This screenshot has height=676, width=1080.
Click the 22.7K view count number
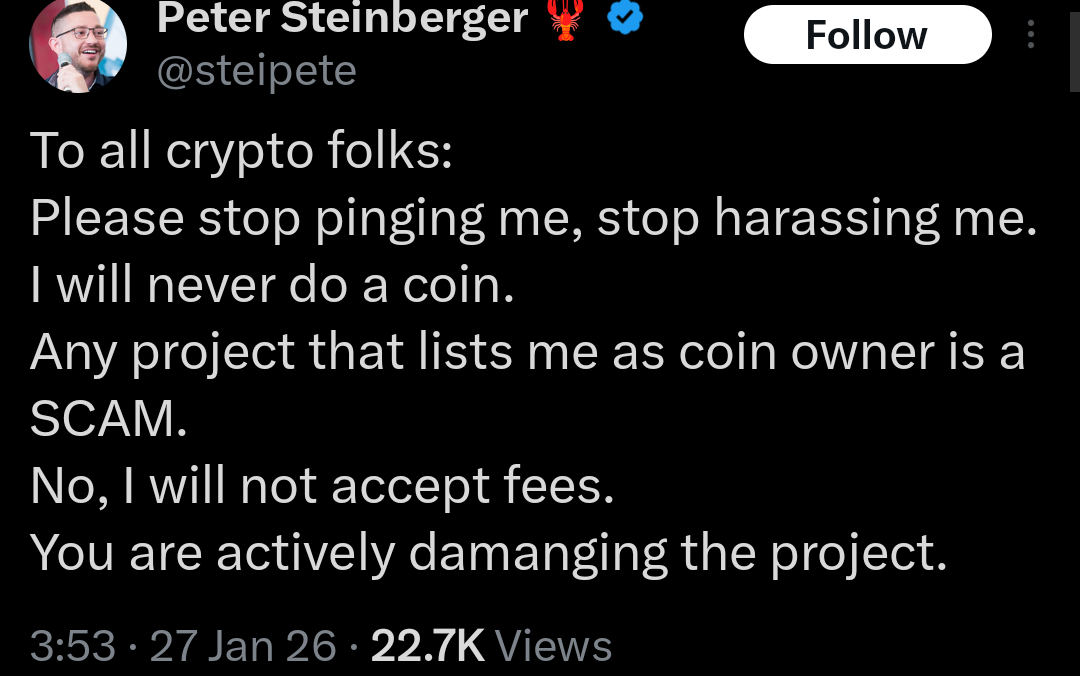tap(427, 645)
